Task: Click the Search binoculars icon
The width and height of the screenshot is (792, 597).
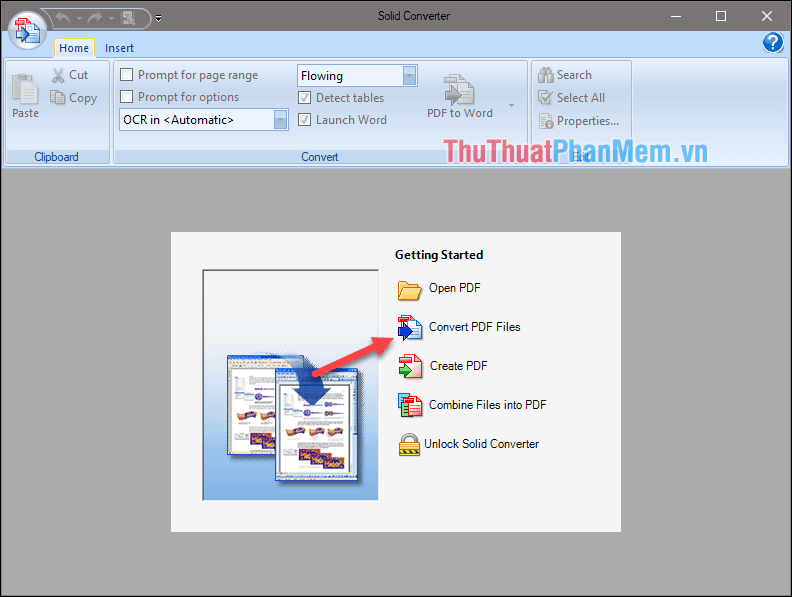Action: tap(546, 75)
